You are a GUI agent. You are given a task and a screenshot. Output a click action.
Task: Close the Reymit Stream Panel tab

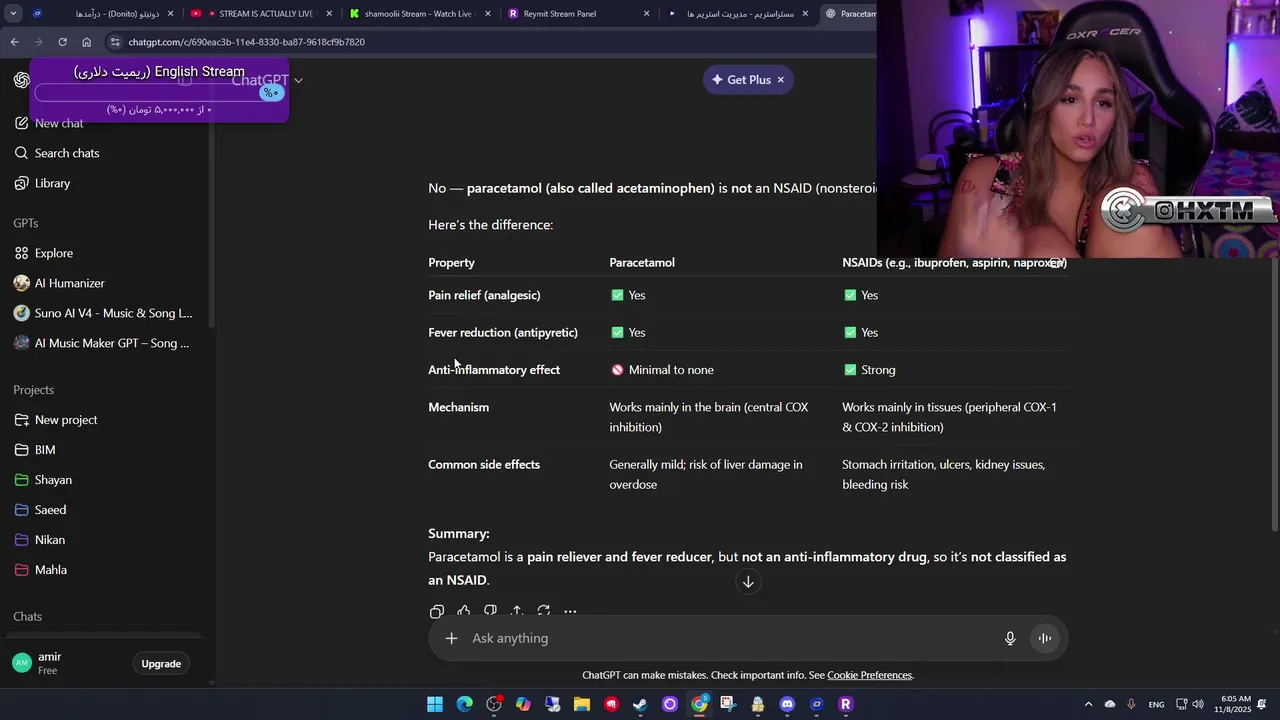coord(646,14)
